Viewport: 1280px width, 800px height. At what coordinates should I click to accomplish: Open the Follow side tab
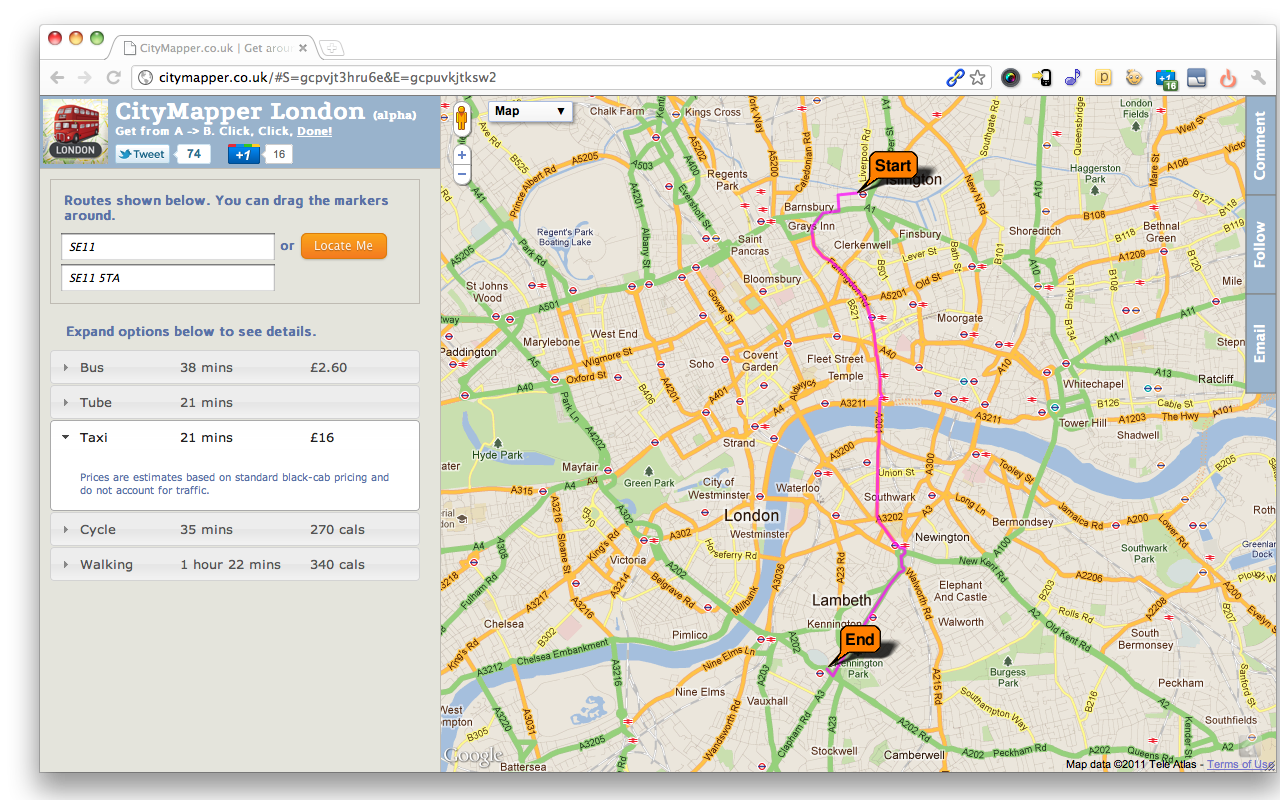pos(1260,245)
